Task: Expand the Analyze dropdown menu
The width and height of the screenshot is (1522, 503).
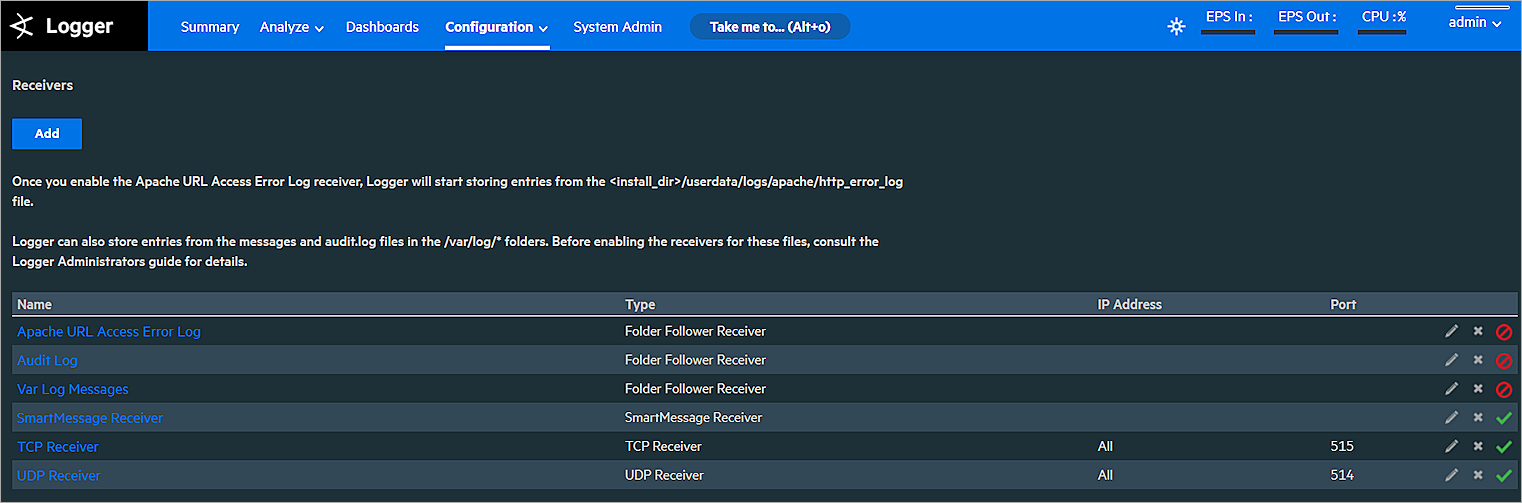Action: click(291, 28)
